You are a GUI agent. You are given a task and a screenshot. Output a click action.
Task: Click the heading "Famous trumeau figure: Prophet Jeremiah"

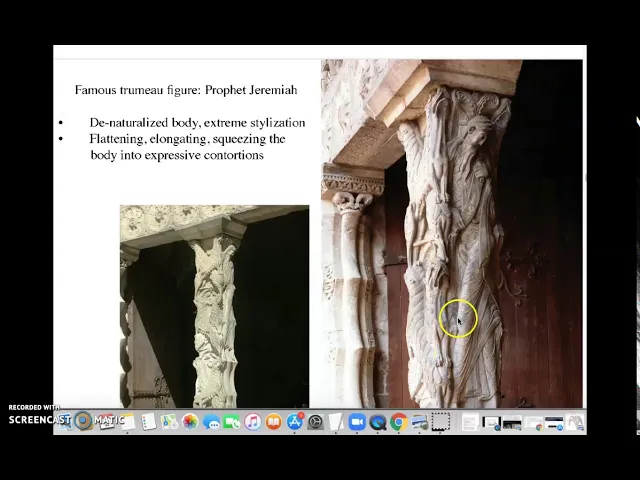point(186,90)
